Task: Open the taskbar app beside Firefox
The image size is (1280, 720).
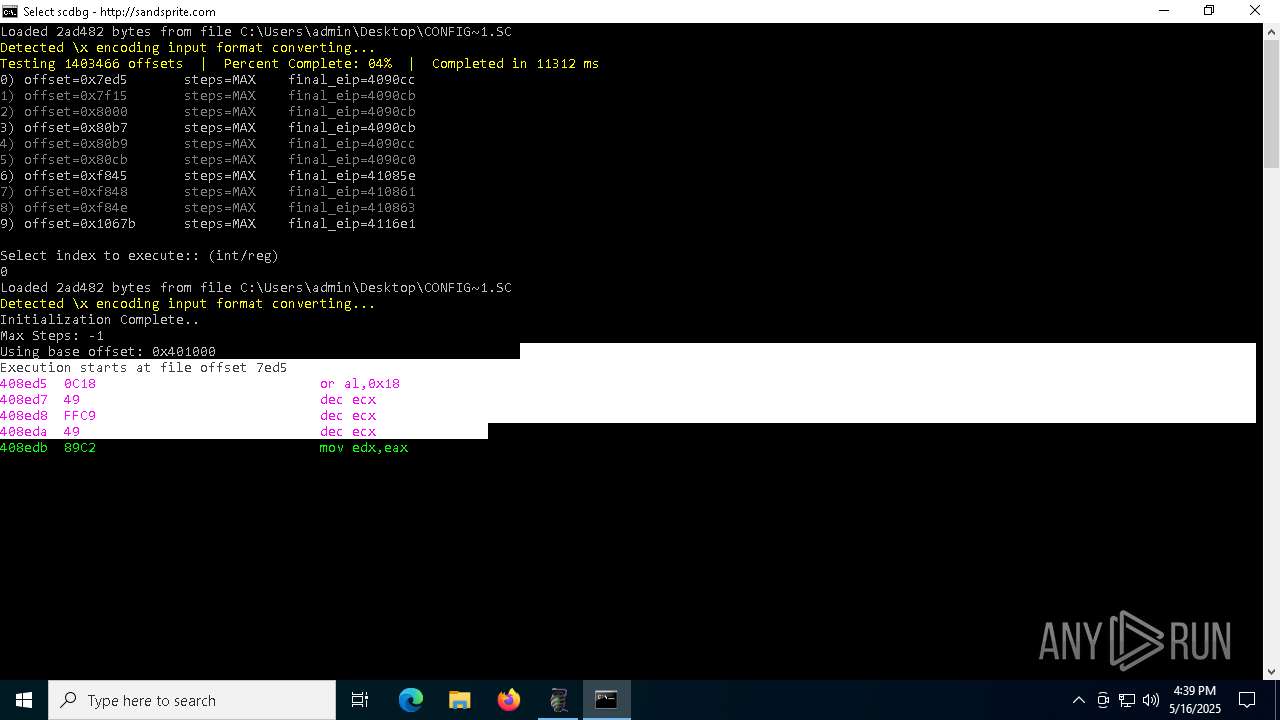Action: click(558, 700)
